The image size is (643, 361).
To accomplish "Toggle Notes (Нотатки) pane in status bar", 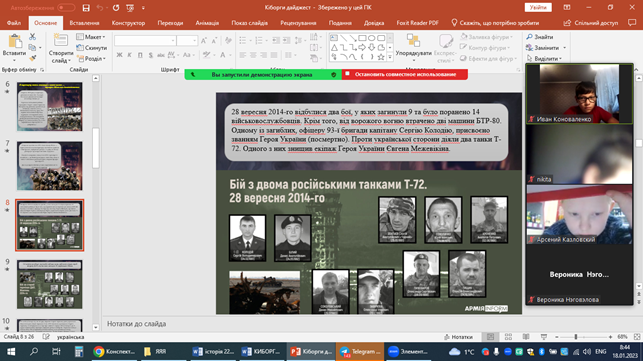I will click(x=458, y=337).
